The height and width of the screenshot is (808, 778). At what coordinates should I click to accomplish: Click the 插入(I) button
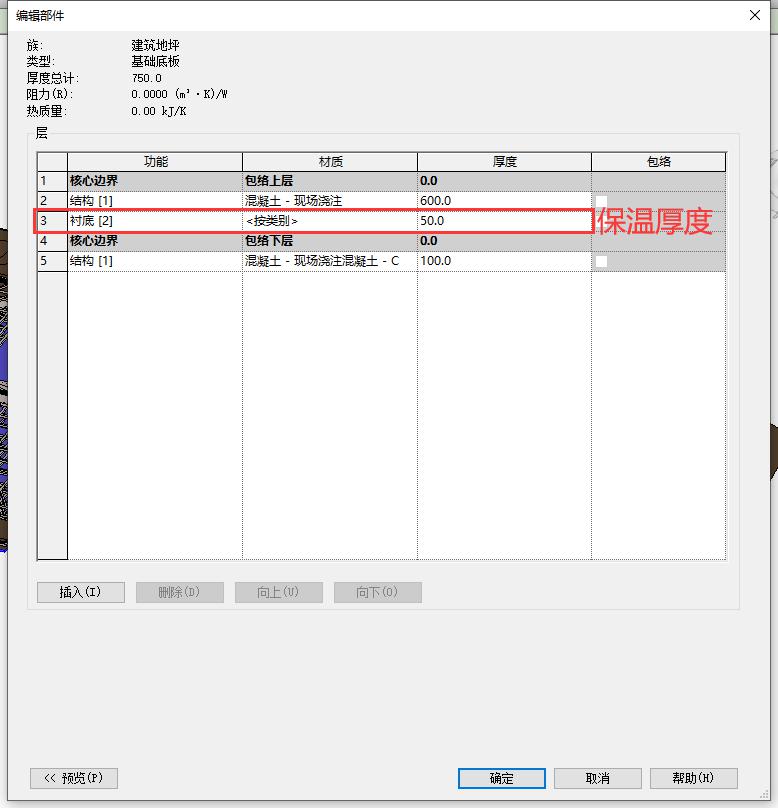81,592
